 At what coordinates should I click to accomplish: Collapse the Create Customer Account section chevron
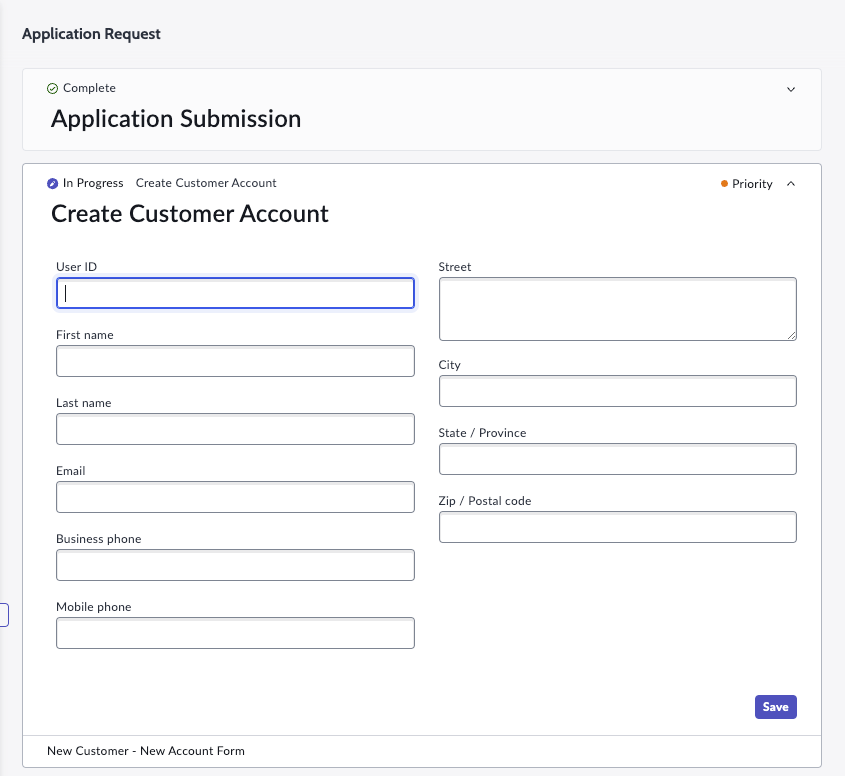[x=791, y=184]
